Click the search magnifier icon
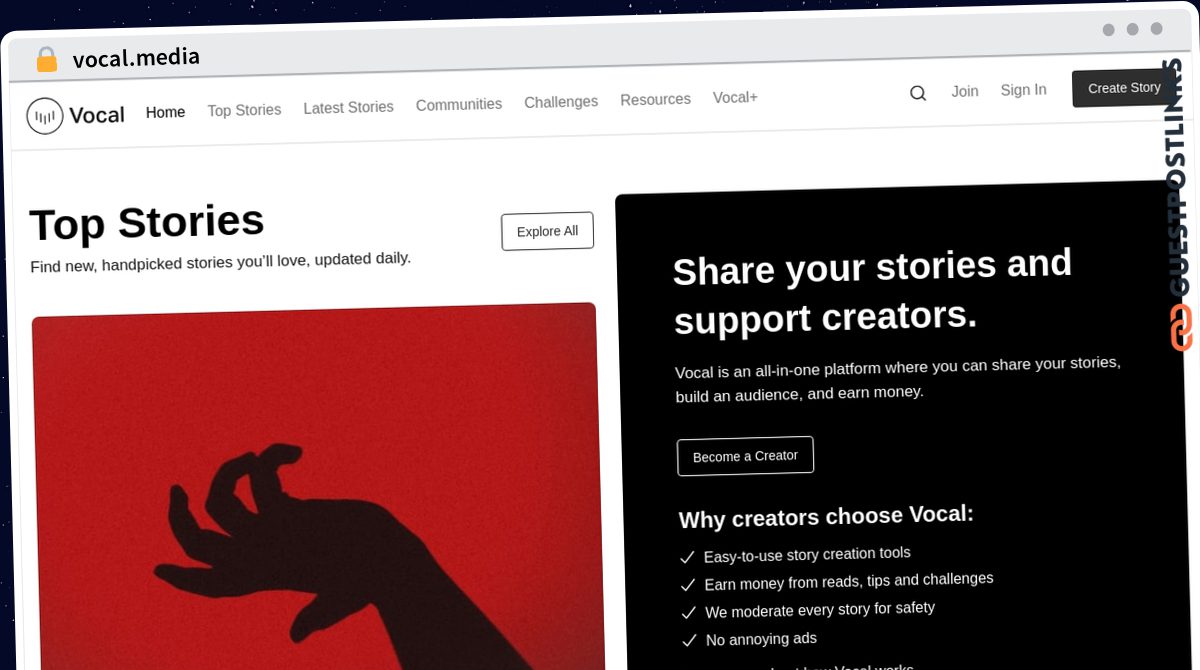This screenshot has width=1200, height=670. click(917, 93)
